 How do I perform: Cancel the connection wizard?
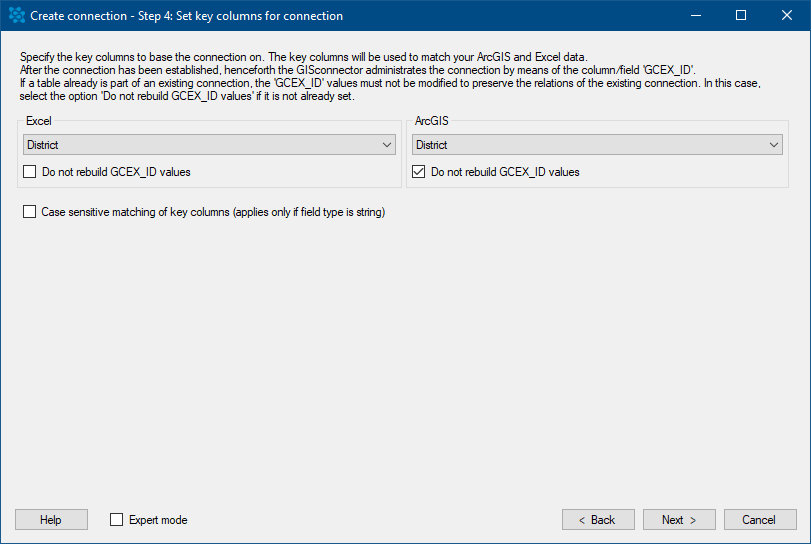[x=760, y=520]
